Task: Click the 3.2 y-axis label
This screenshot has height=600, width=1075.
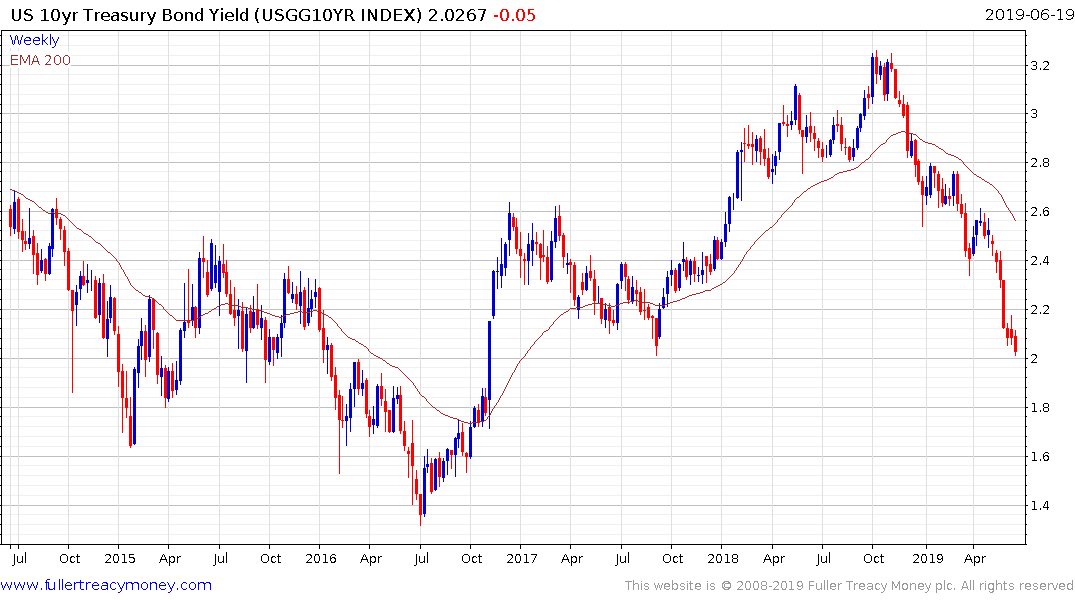Action: coord(1040,66)
